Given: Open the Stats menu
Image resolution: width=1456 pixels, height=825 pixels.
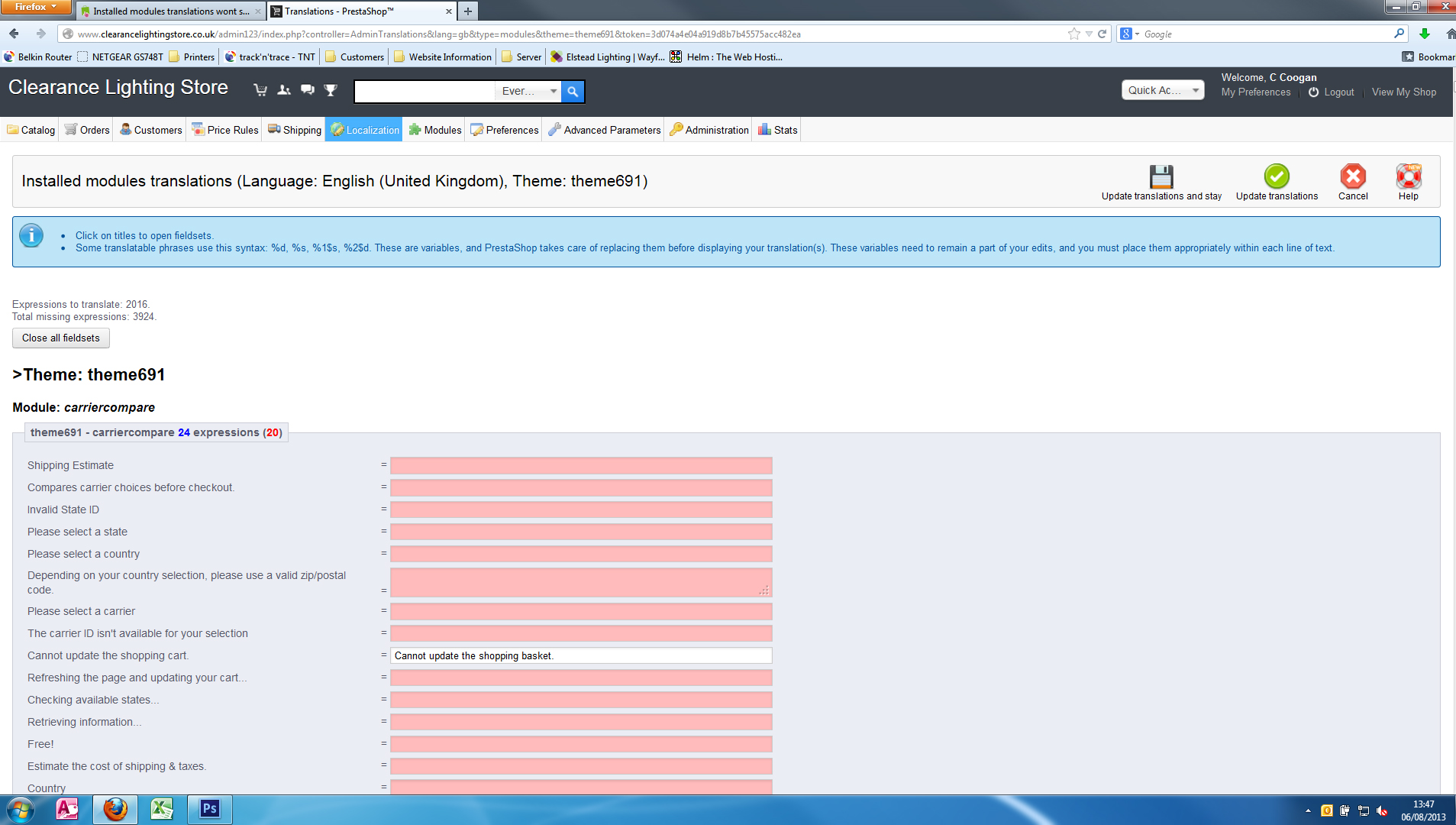Looking at the screenshot, I should [x=778, y=130].
